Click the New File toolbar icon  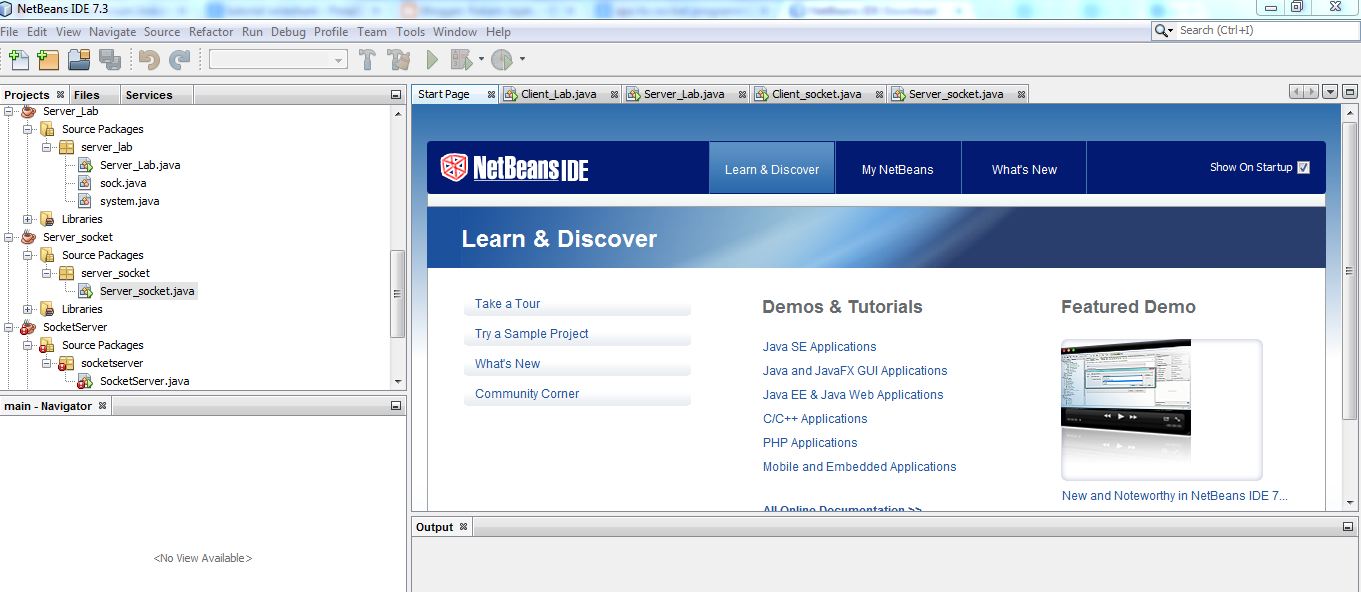click(x=17, y=60)
